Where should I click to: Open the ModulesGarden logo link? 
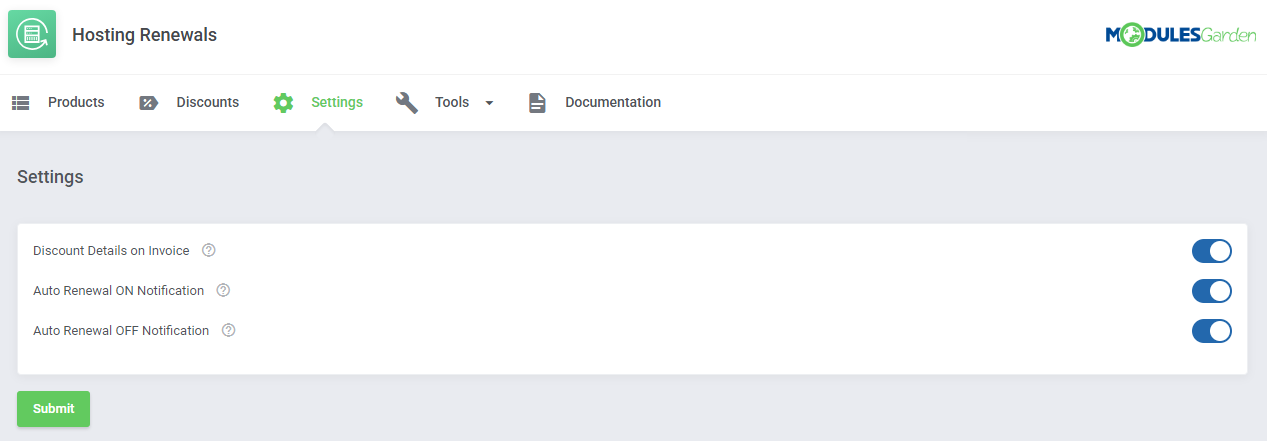pos(1180,35)
